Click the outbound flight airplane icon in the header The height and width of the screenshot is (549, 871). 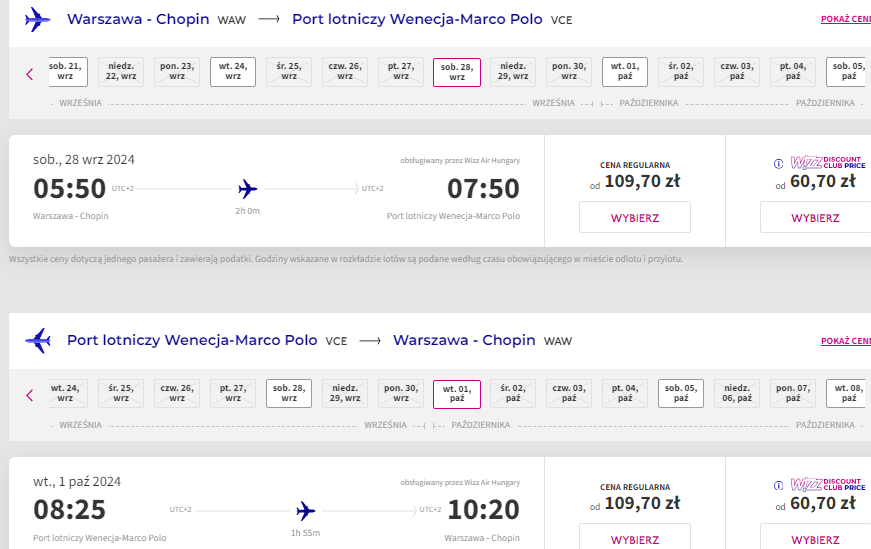point(38,19)
